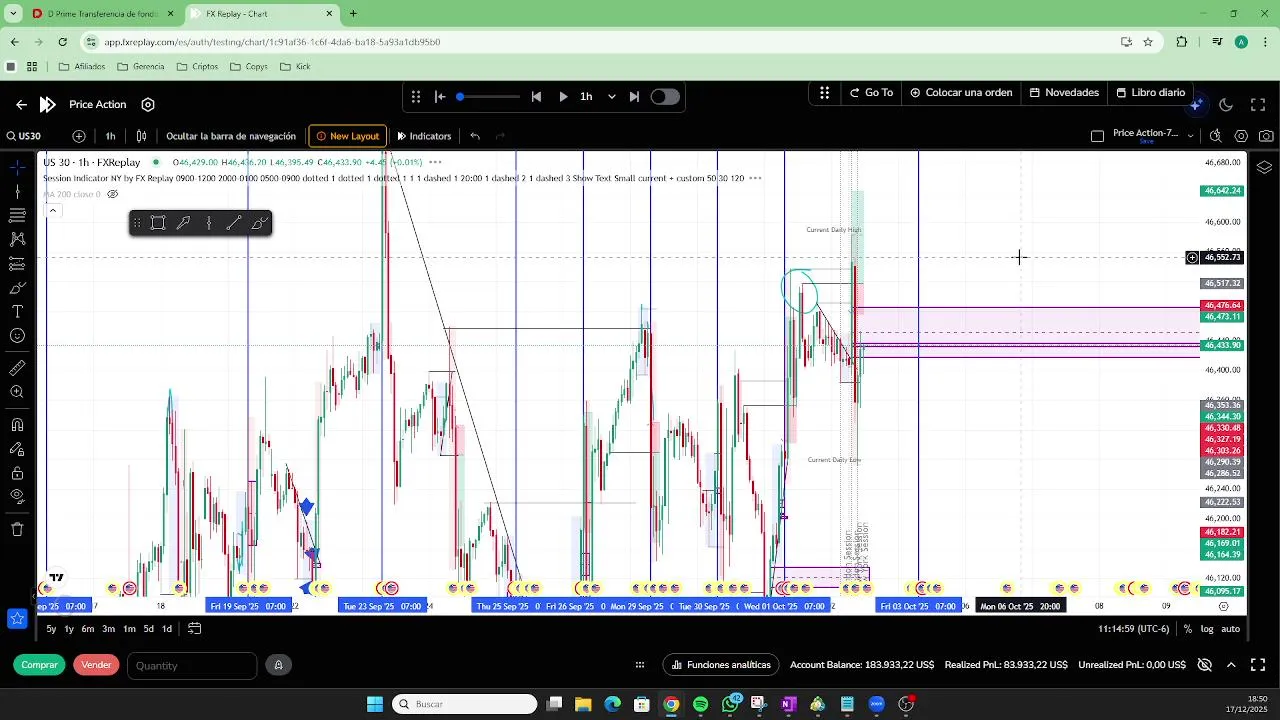This screenshot has height=720, width=1280.
Task: Undo the last chart action
Action: coord(475,136)
